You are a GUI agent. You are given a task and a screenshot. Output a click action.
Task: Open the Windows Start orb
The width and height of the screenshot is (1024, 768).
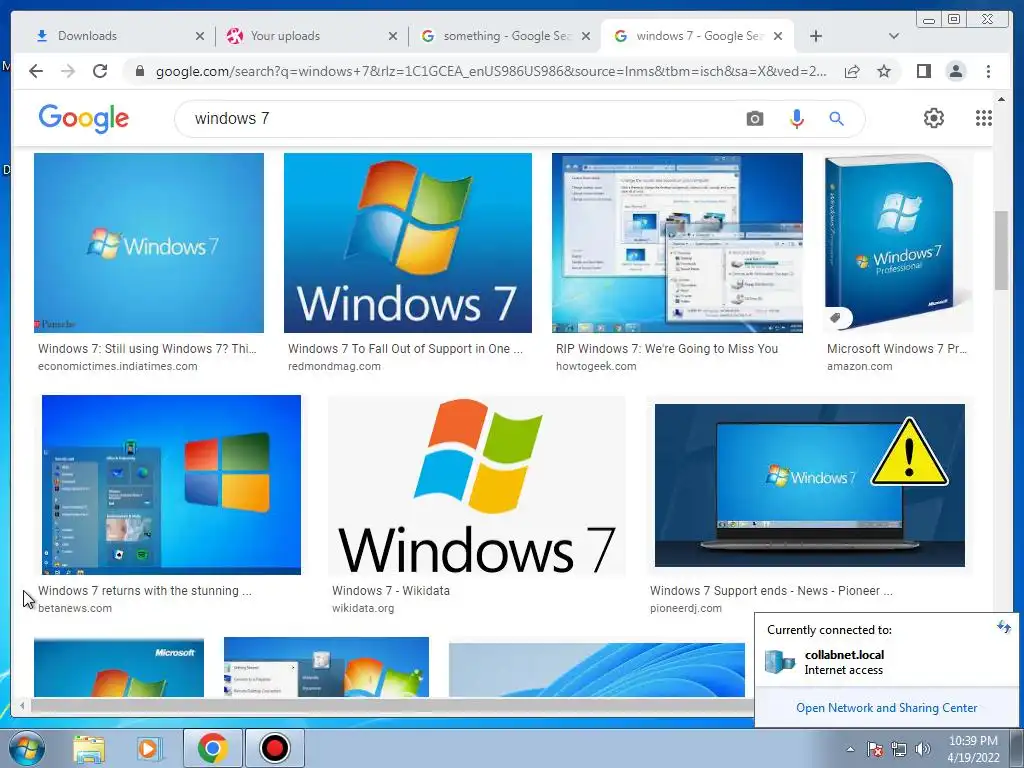[27, 748]
